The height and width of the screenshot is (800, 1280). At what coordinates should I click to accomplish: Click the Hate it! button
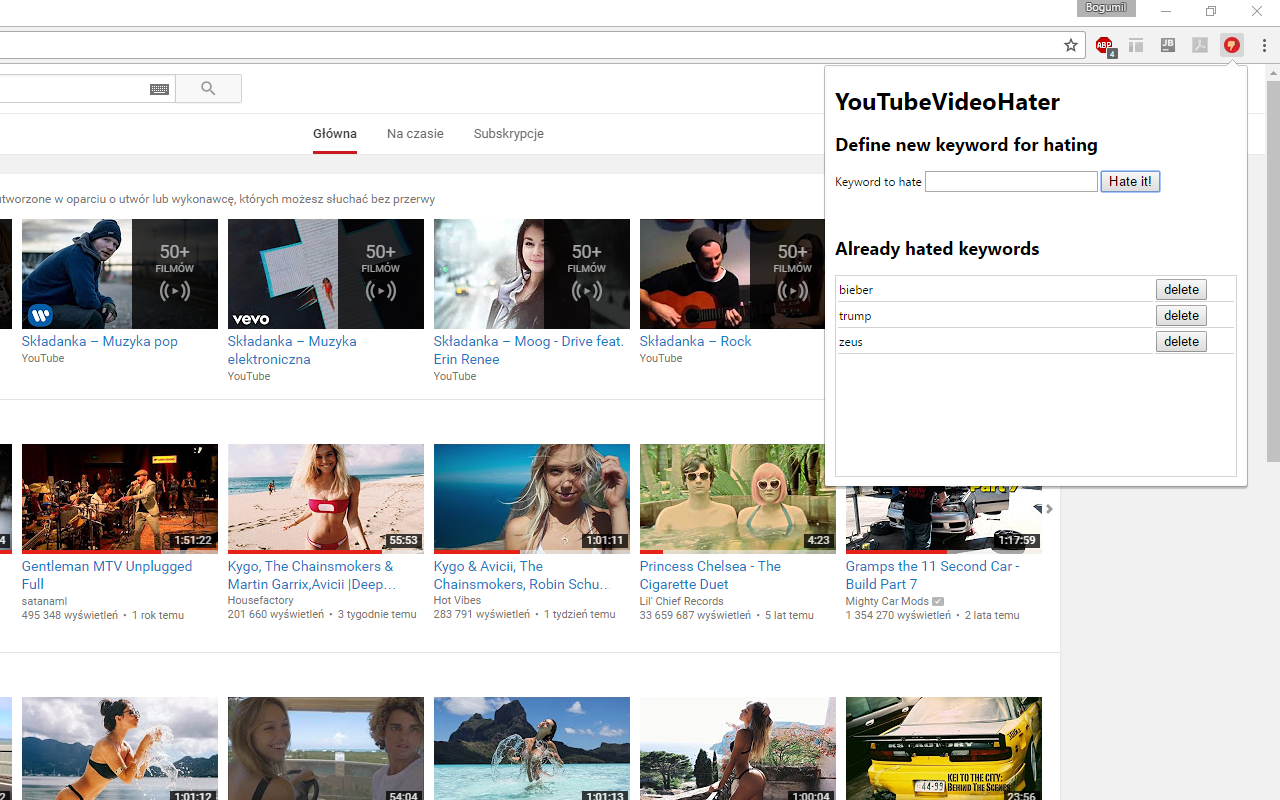(x=1130, y=181)
